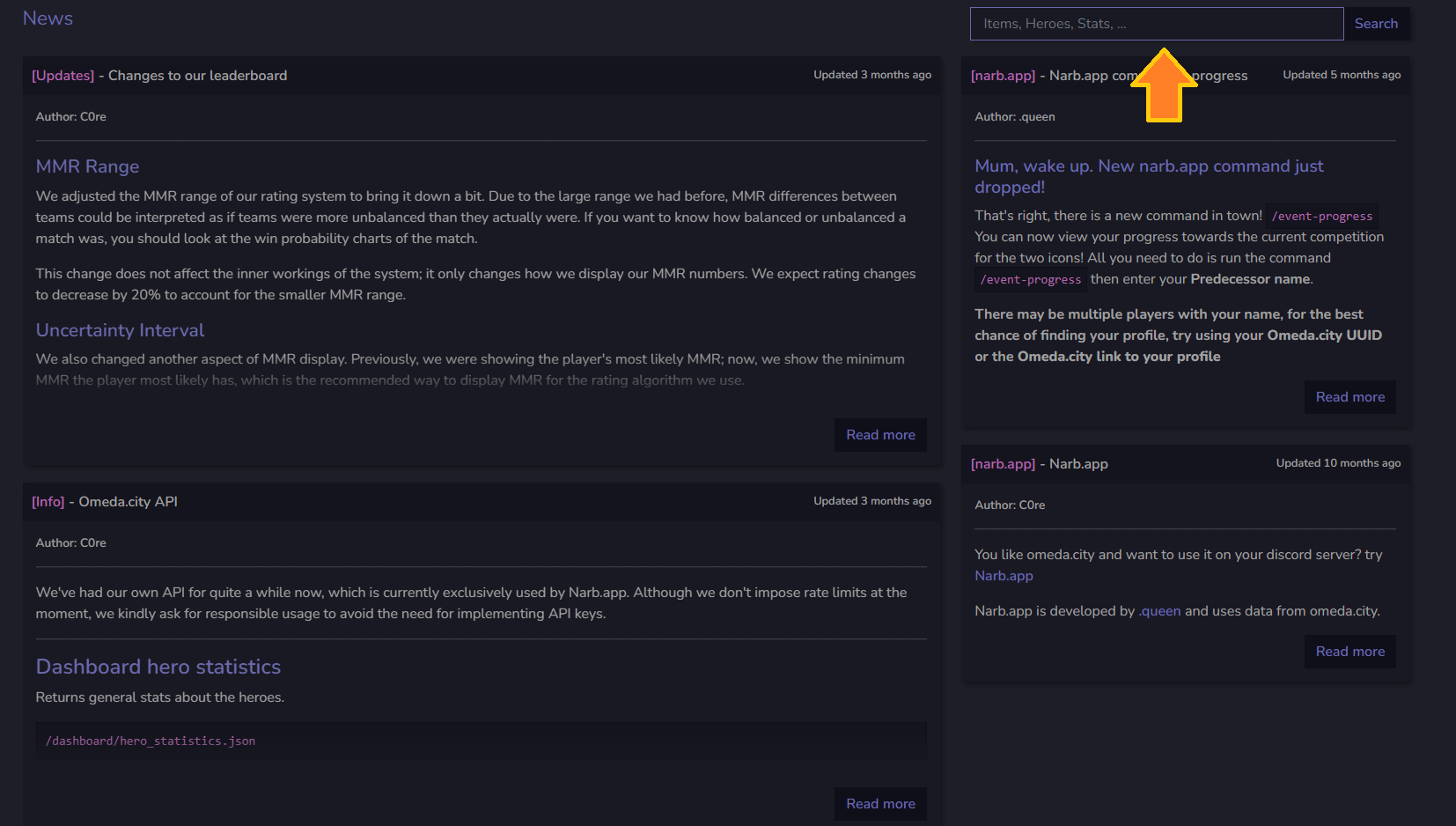Click [narb.app] tag on the 5-months-old post
The height and width of the screenshot is (826, 1456).
click(1003, 76)
